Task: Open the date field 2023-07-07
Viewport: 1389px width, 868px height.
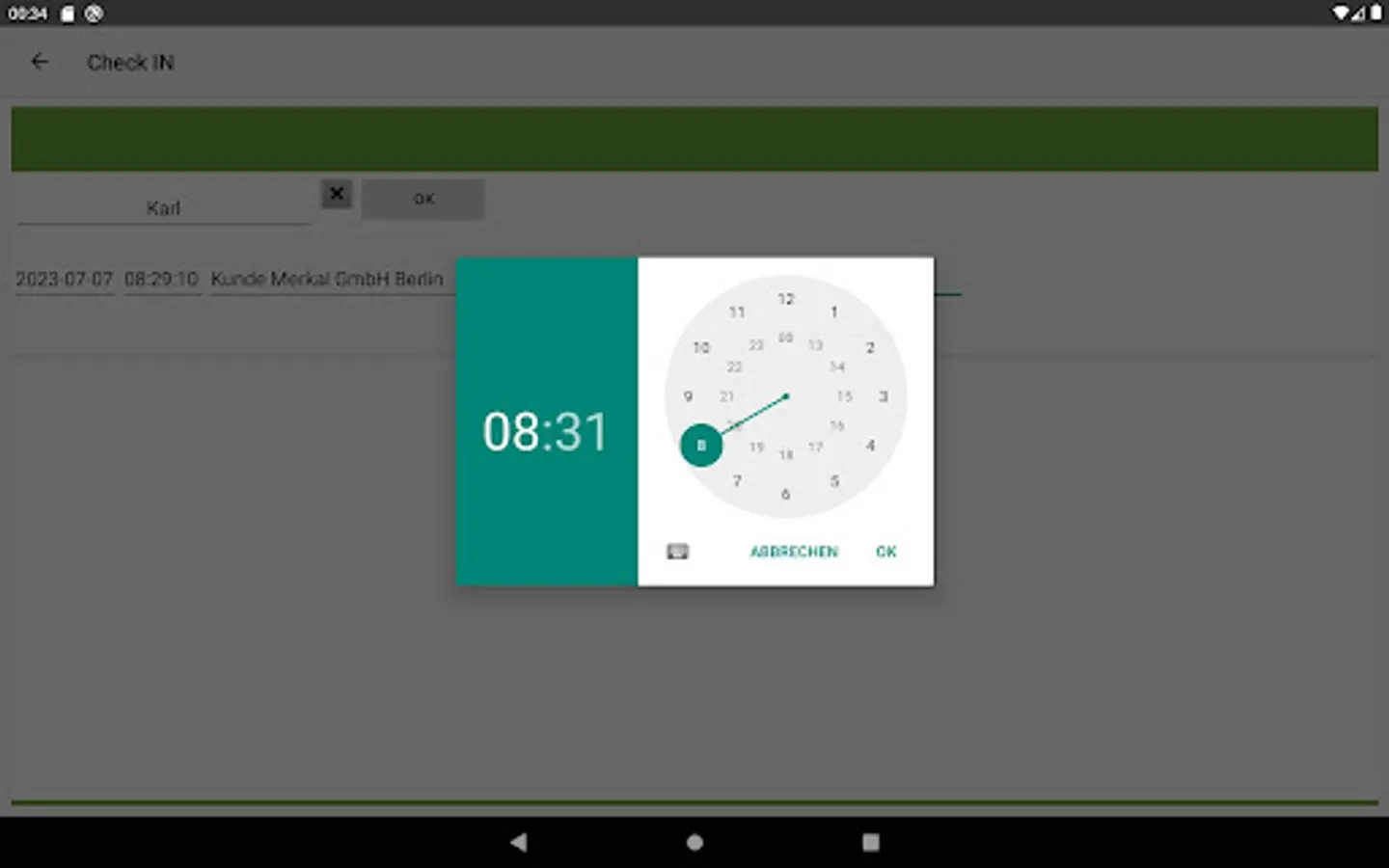Action: 65,279
